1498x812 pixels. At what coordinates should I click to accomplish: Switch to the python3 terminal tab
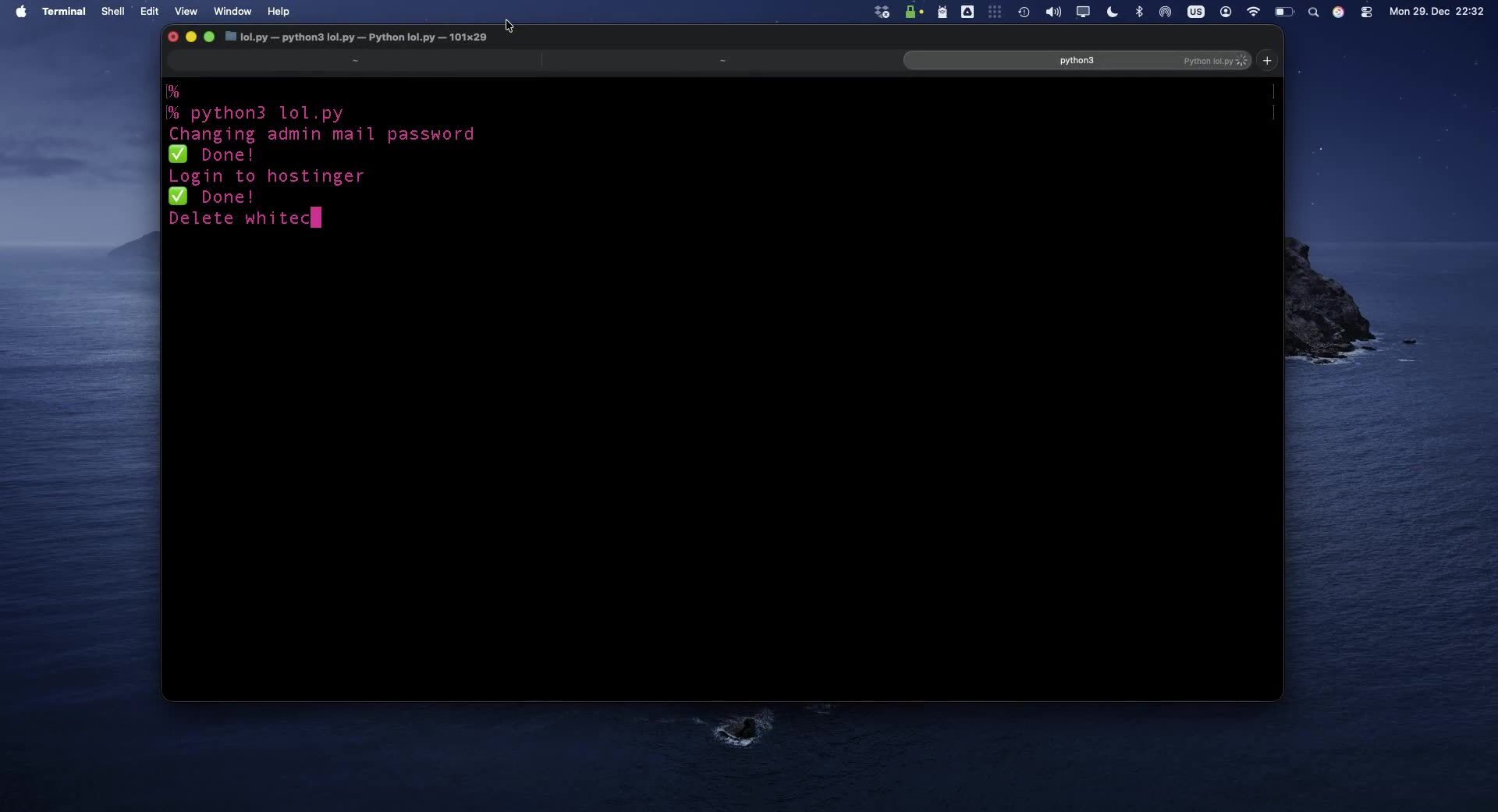click(x=1076, y=60)
